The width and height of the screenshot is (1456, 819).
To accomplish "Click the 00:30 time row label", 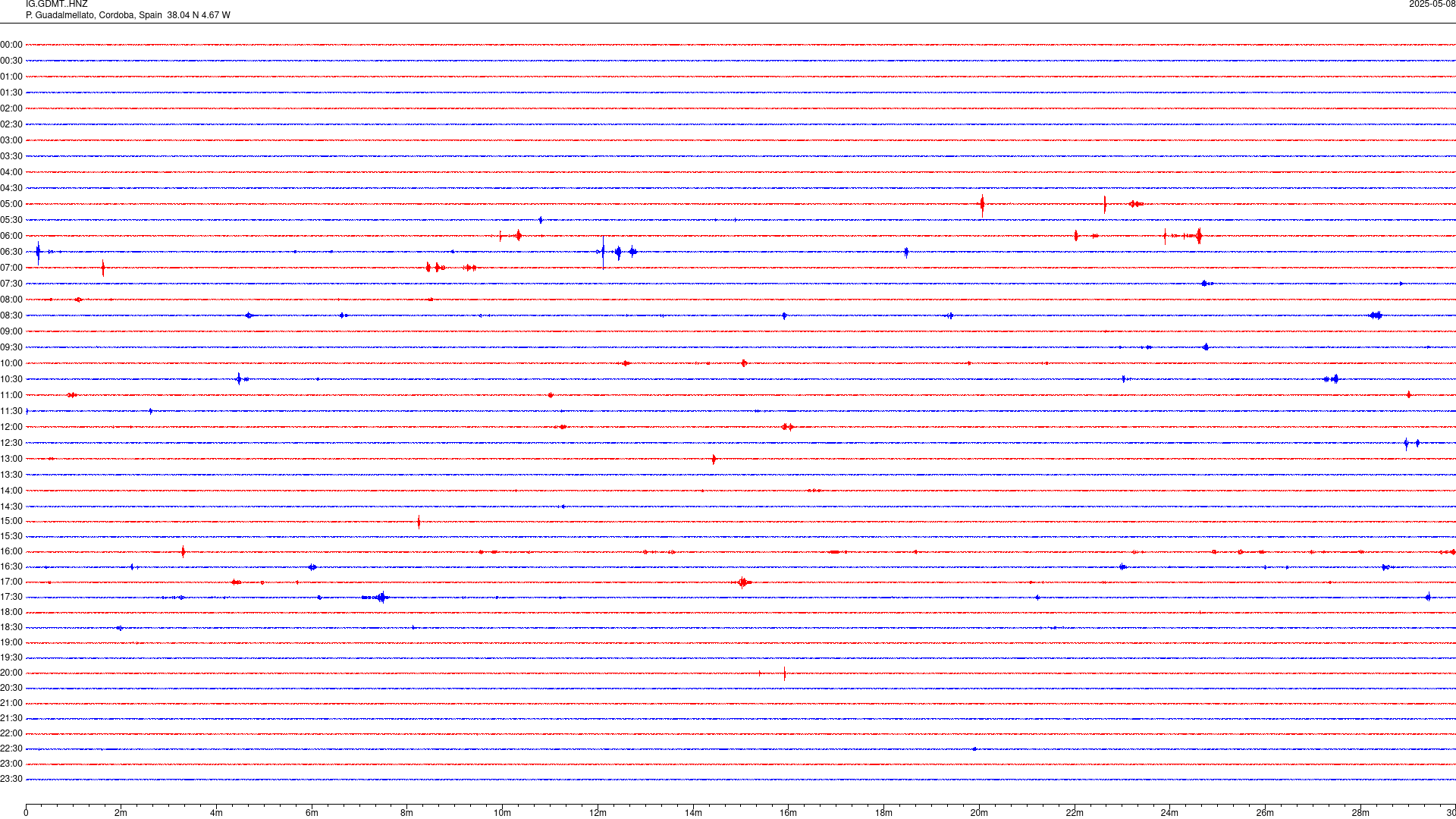I will (11, 61).
